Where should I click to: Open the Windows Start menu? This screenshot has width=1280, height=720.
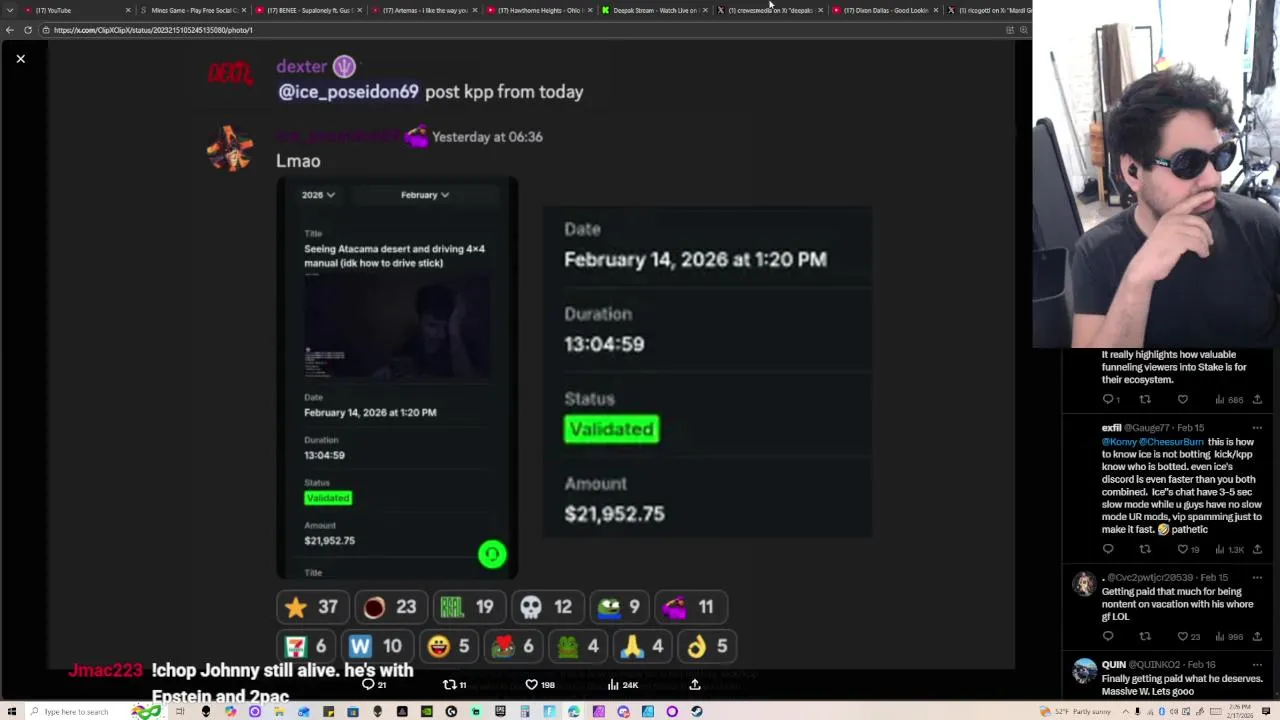(x=11, y=712)
